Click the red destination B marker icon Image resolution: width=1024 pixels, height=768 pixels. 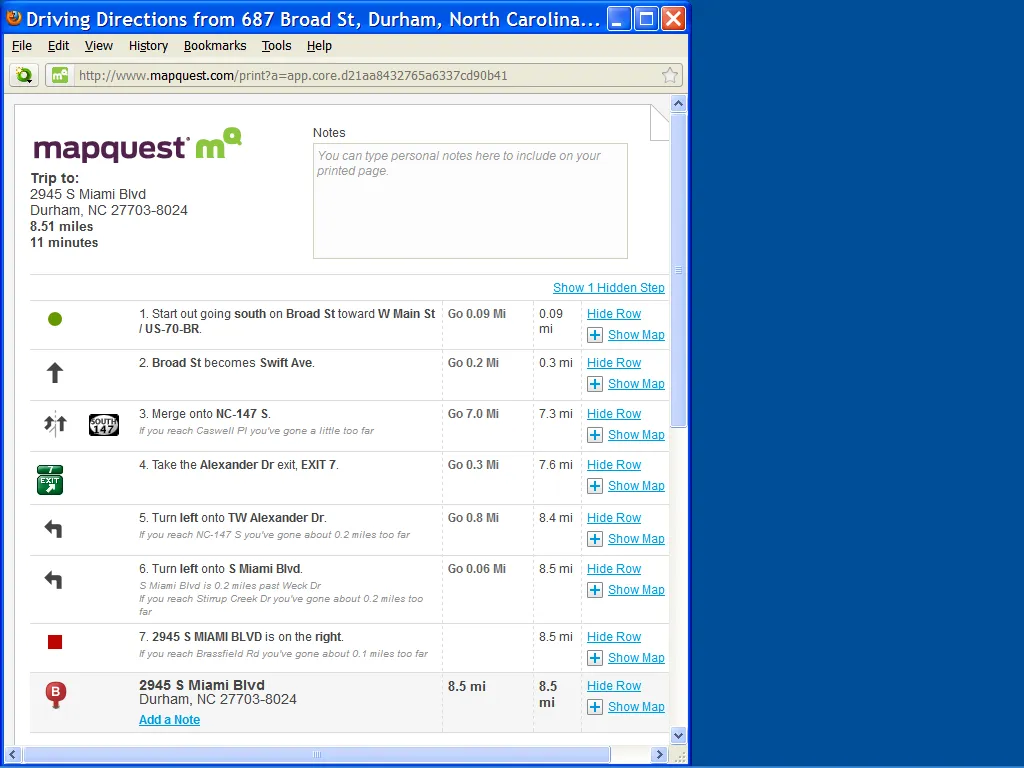coord(56,694)
